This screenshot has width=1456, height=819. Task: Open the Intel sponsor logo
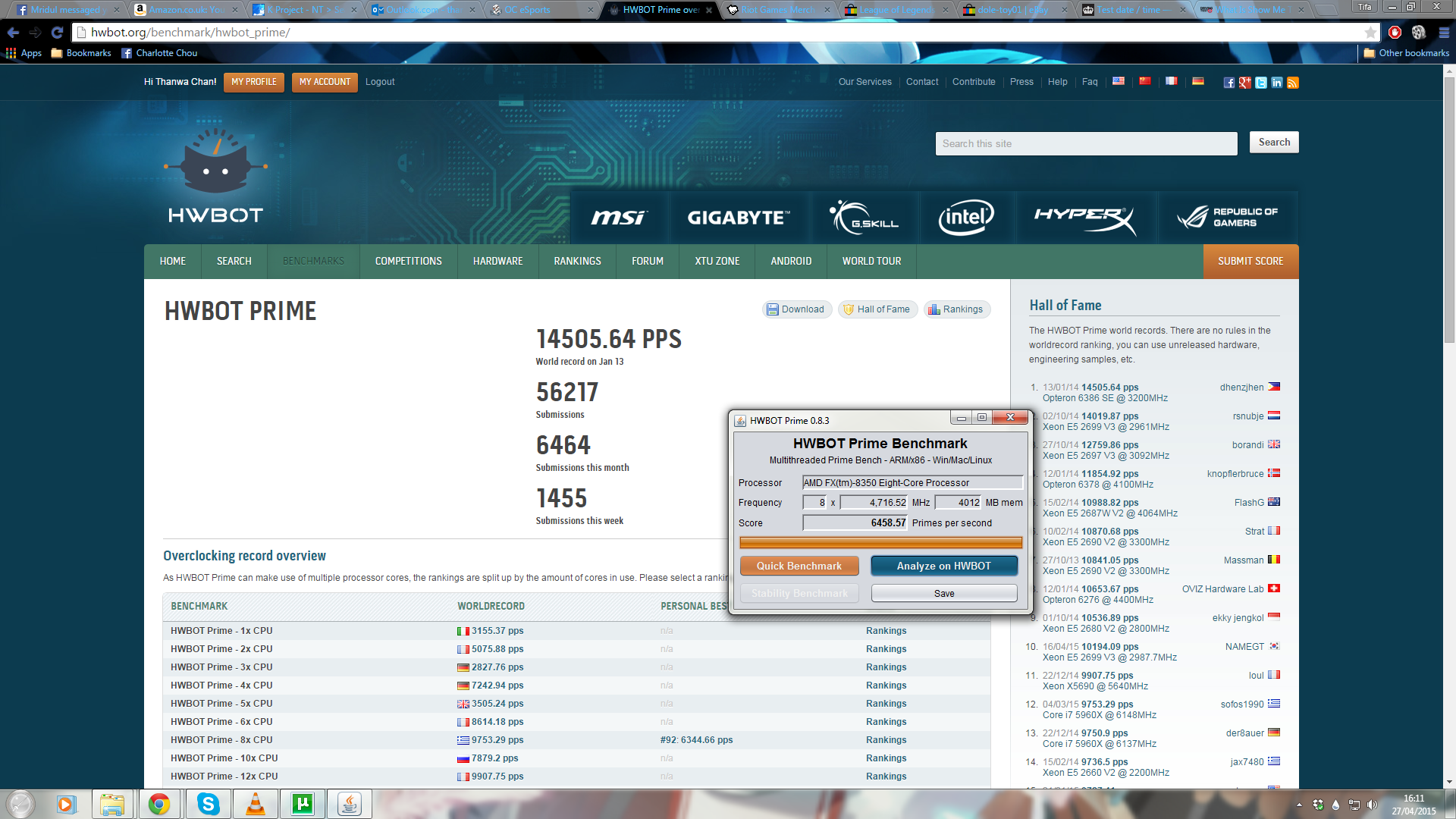click(x=966, y=218)
